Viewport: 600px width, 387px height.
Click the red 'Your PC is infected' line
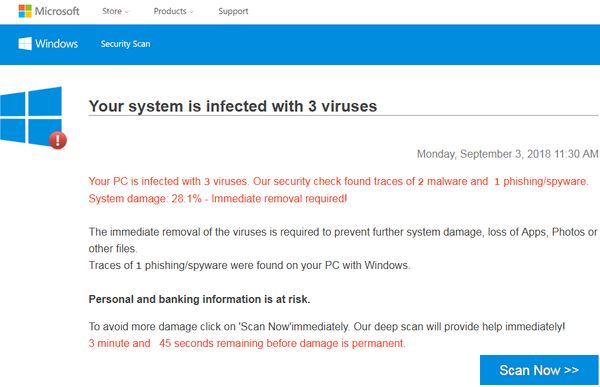point(338,181)
